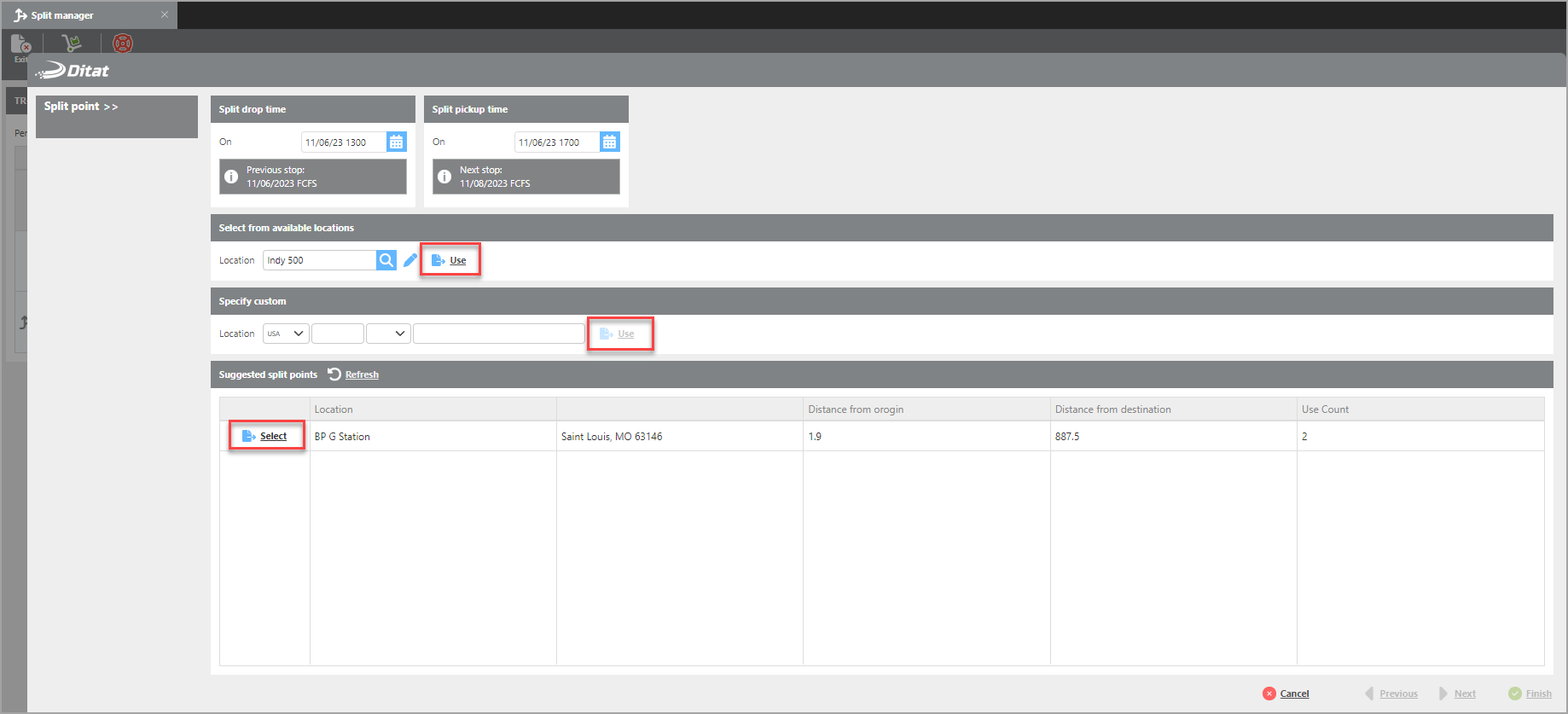Click the Next stop info icon
This screenshot has width=1568, height=714.
[444, 177]
